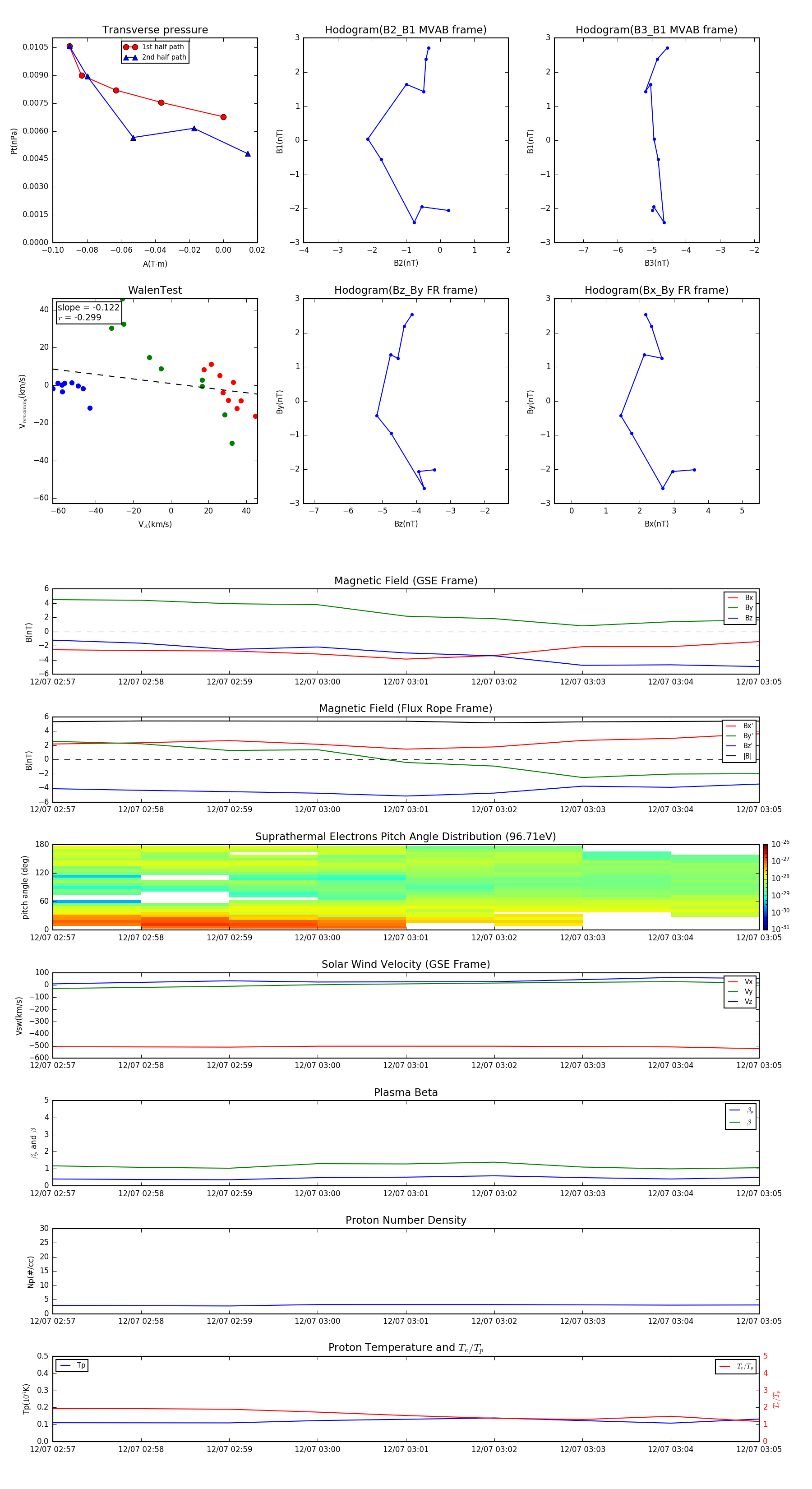Click the '0.0105' tick label on pressure plot
Screen dimensions: 812x1489
(35, 47)
